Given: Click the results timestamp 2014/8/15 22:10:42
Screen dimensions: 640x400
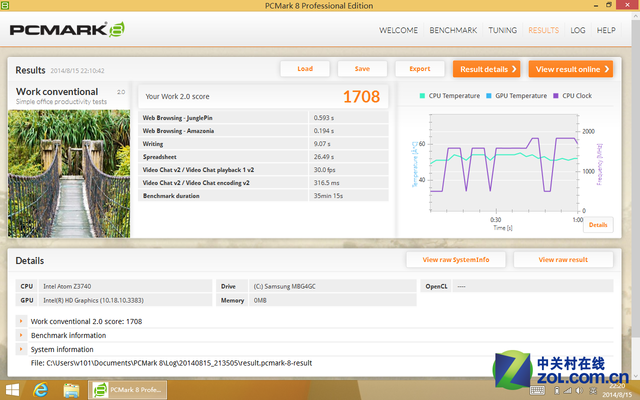Looking at the screenshot, I should [77, 71].
